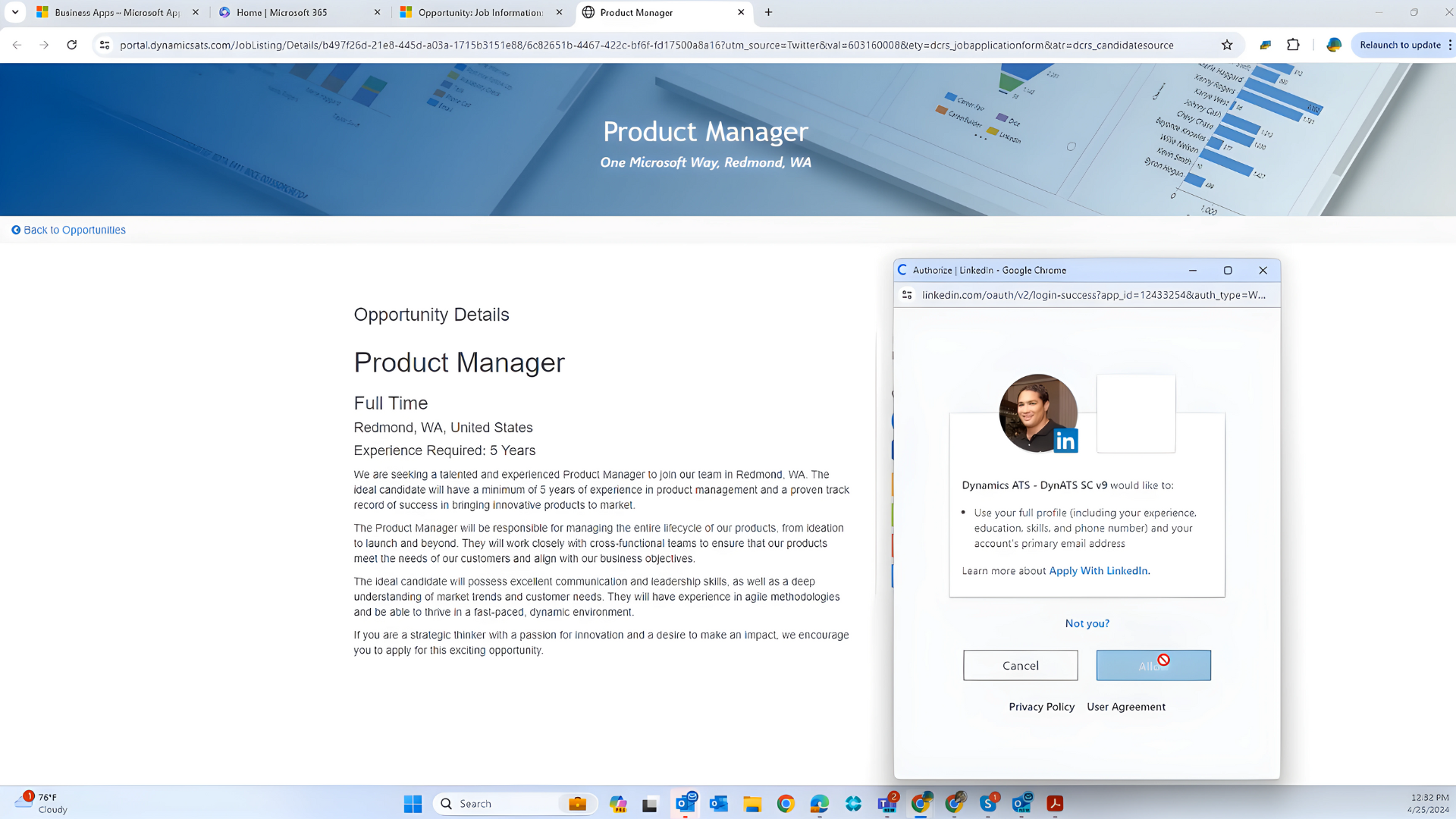
Task: Reload the Product Manager page
Action: tap(72, 45)
